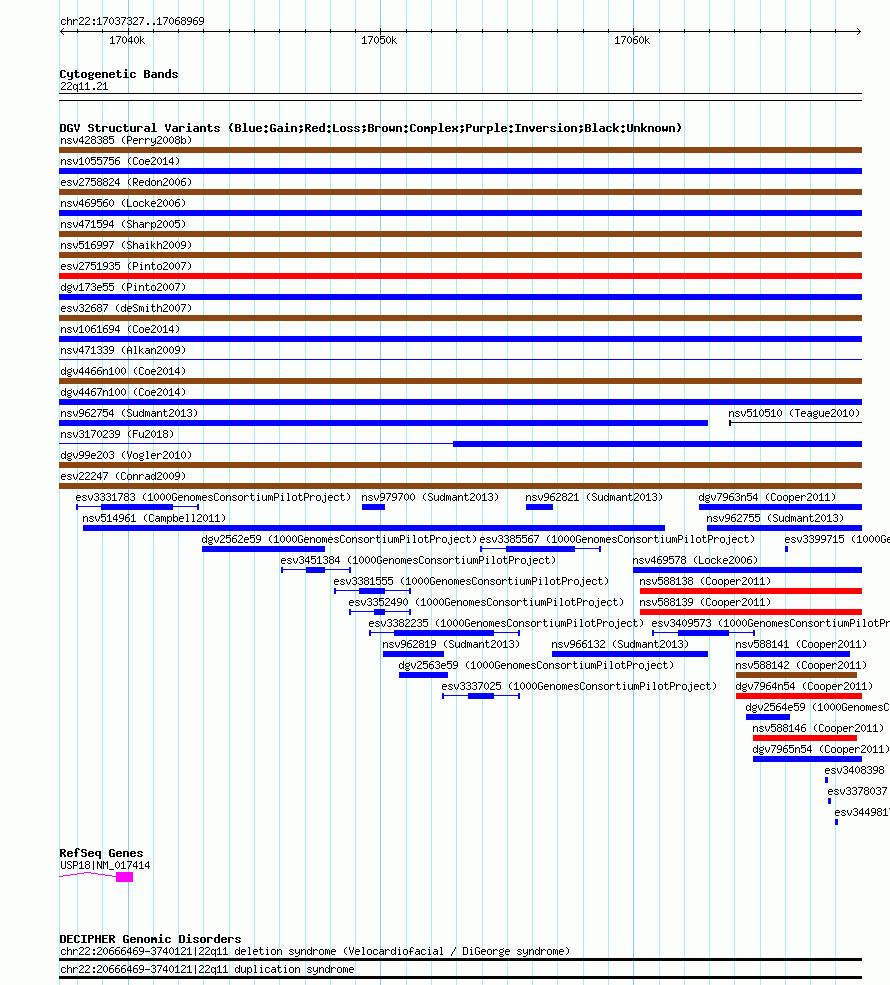Click the 17040k ruler tick label
The image size is (890, 985).
(x=127, y=40)
